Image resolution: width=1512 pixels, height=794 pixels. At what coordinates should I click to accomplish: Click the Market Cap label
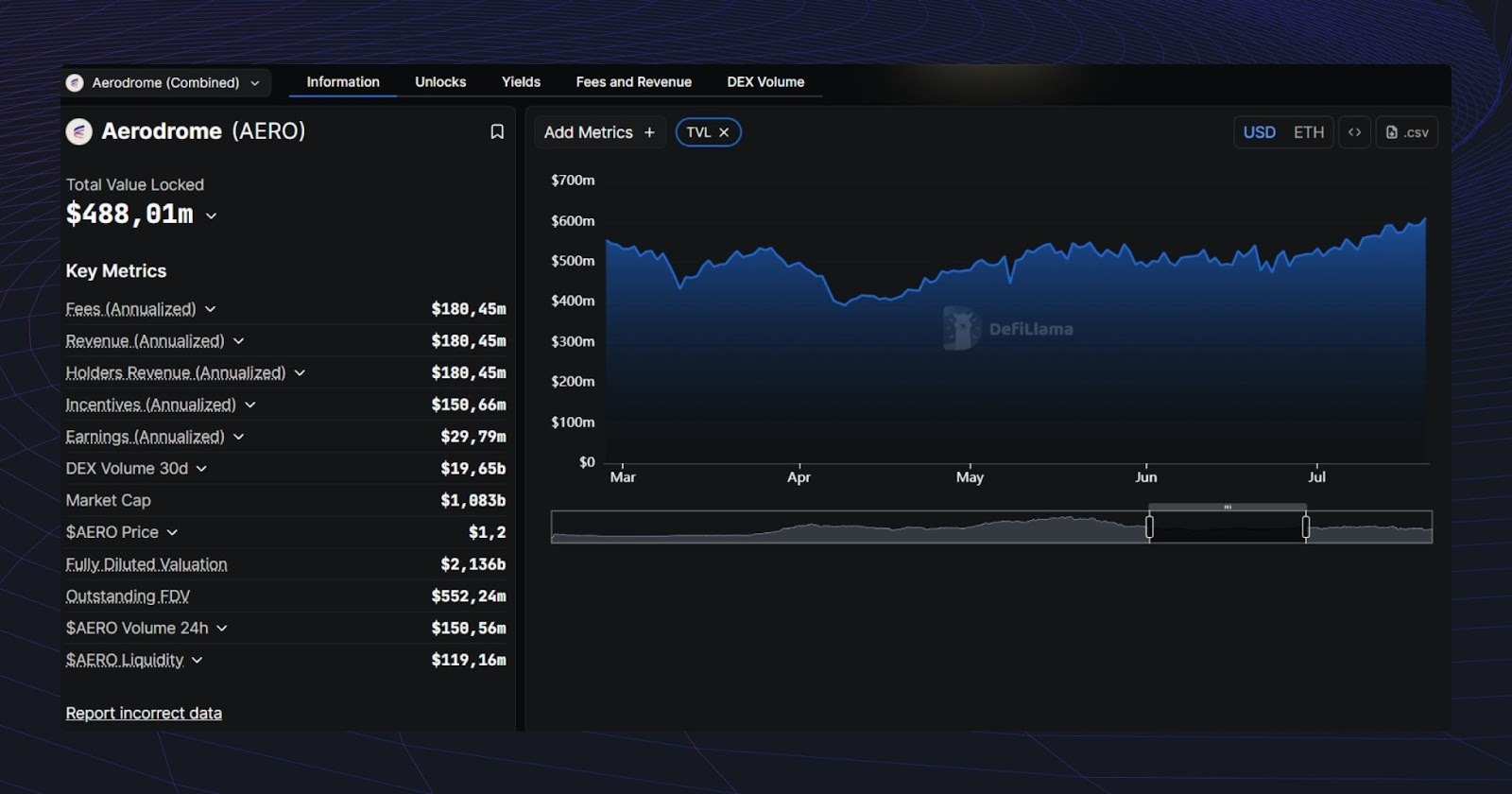click(x=108, y=500)
